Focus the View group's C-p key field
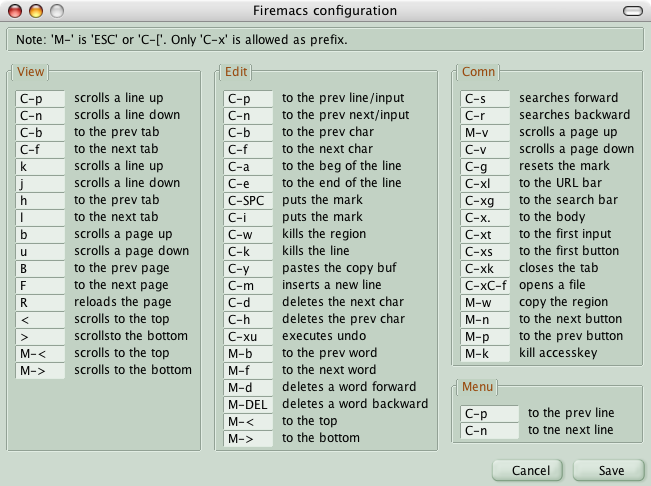The height and width of the screenshot is (486, 651). pyautogui.click(x=40, y=99)
